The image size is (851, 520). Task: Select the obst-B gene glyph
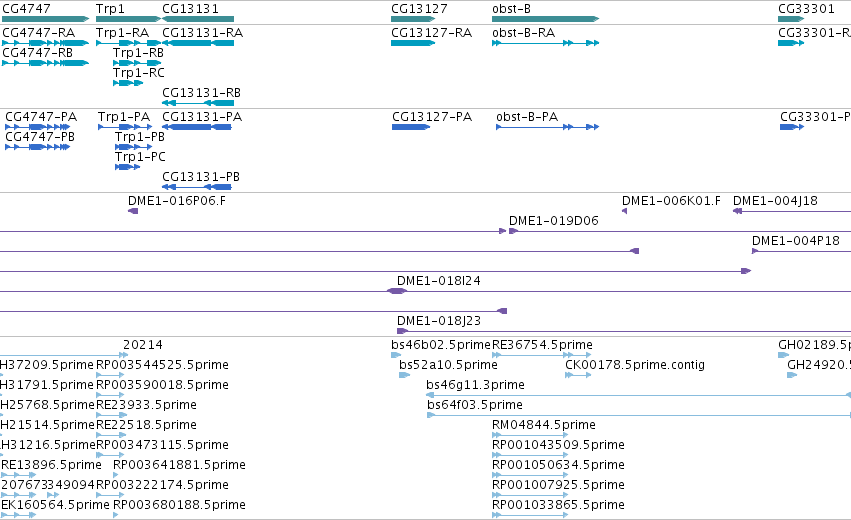click(x=545, y=19)
